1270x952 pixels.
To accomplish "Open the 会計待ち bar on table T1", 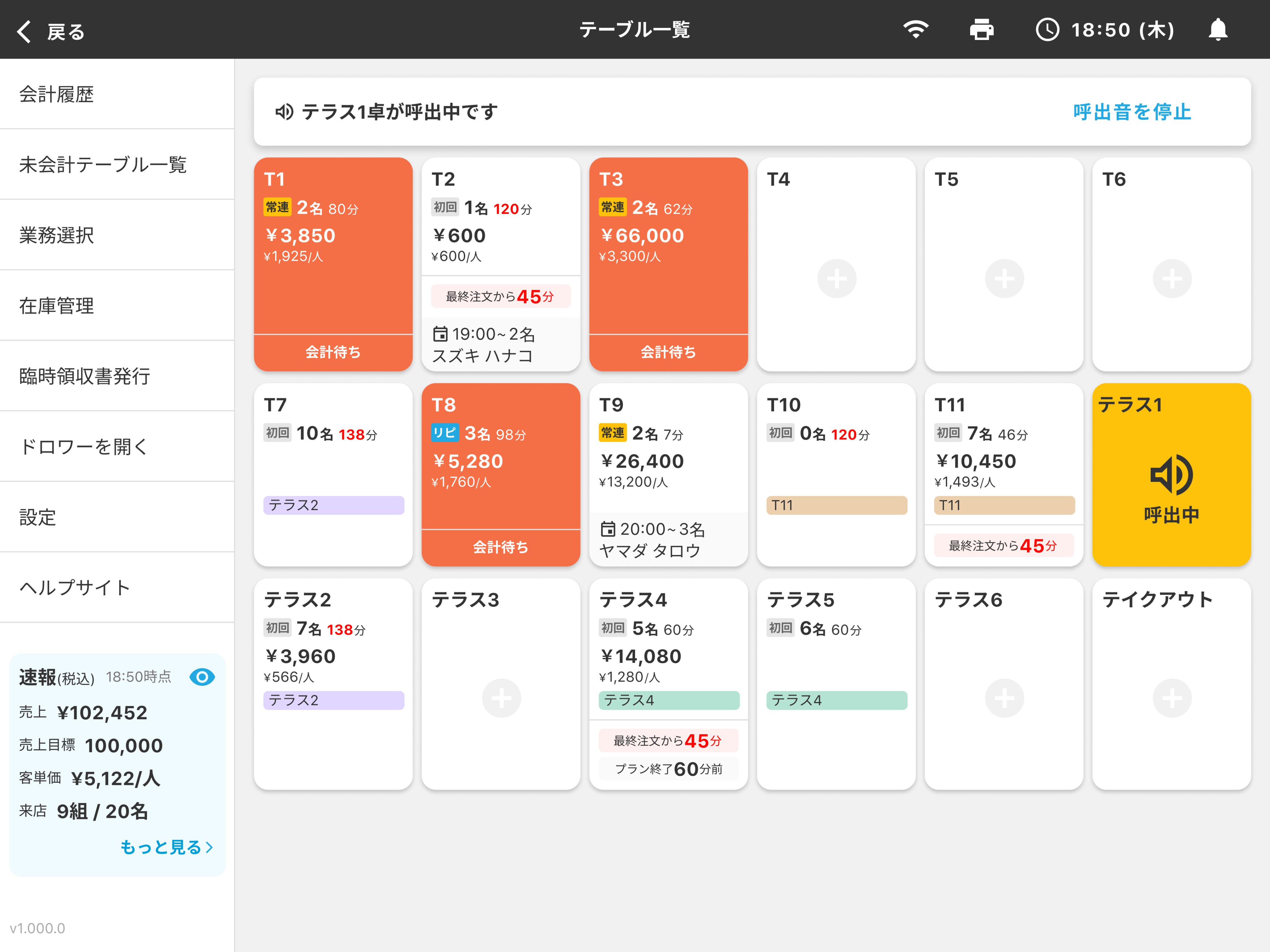I will tap(333, 352).
